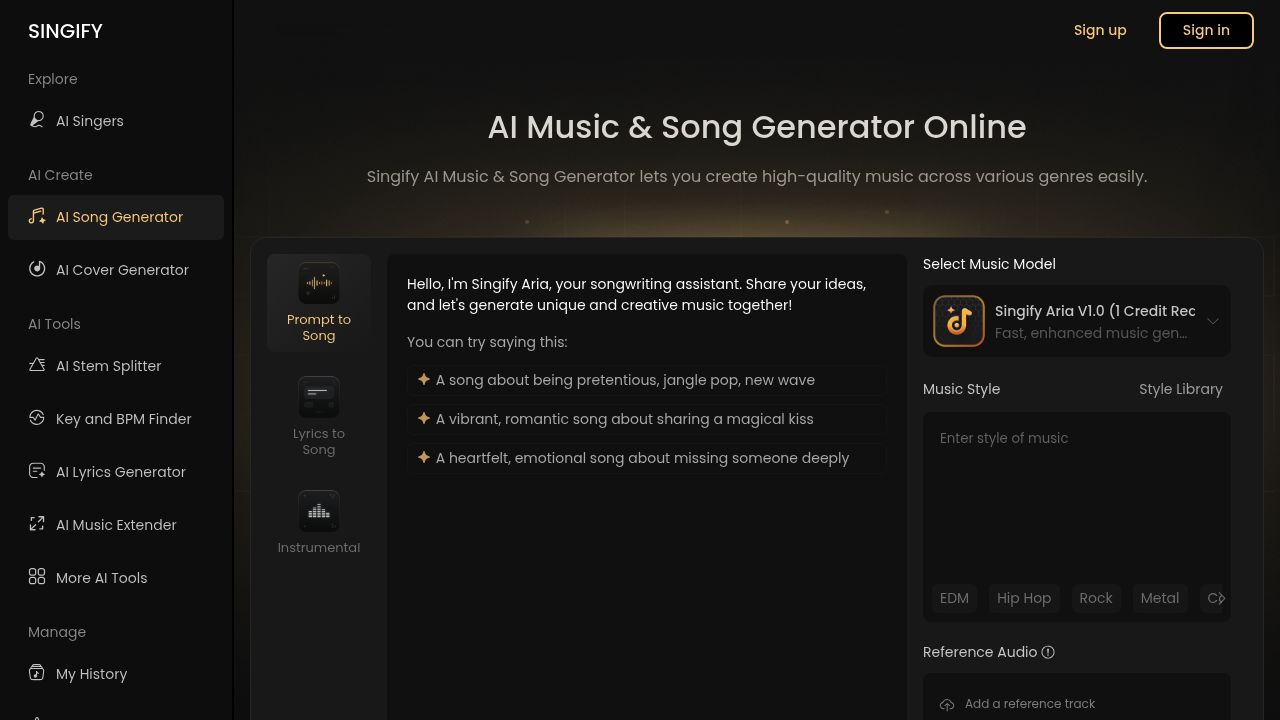Click the AI Music Extender expand icon
1280x720 pixels.
pos(37,524)
